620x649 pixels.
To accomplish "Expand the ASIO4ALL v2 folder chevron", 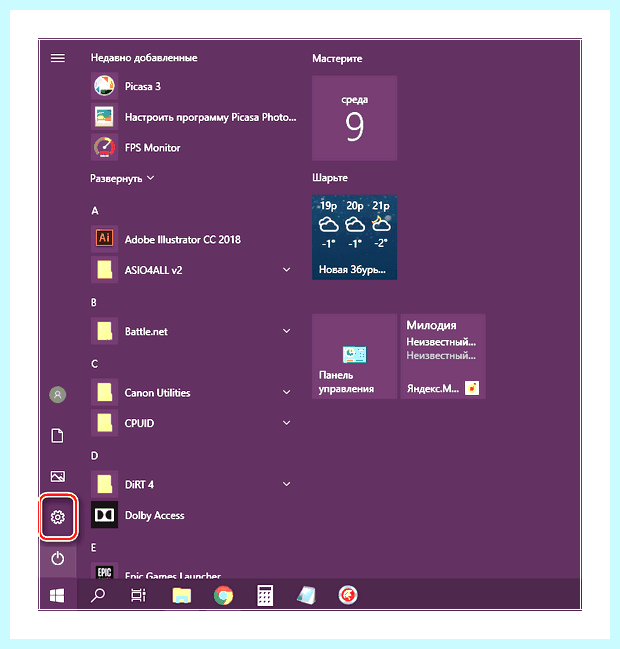I will [286, 270].
